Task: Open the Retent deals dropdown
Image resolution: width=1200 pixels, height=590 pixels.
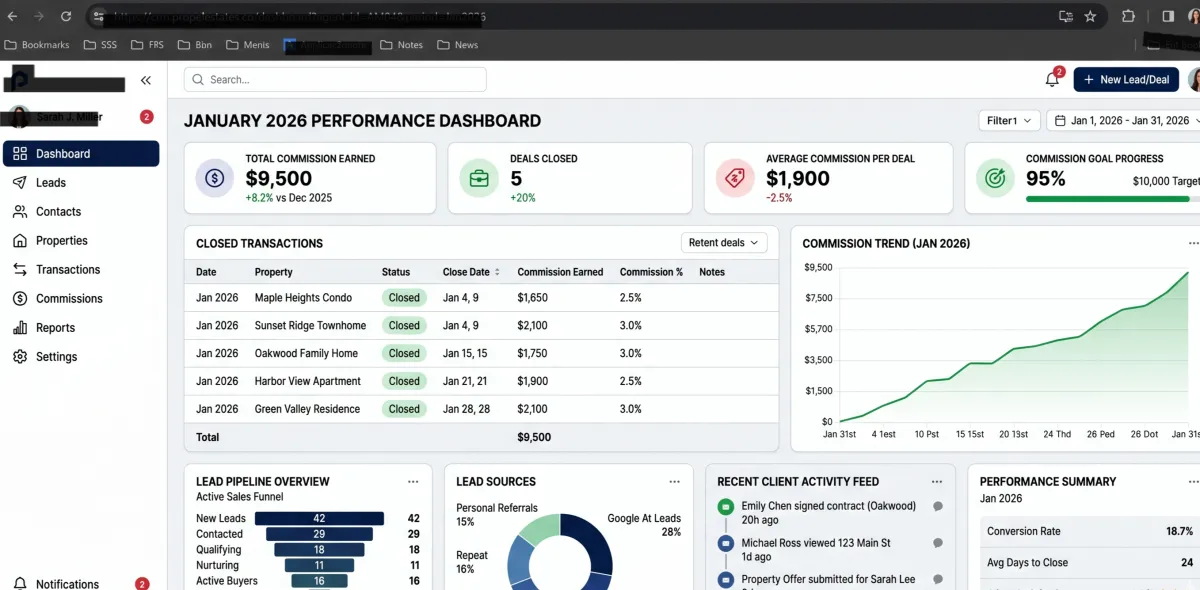Action: (723, 243)
